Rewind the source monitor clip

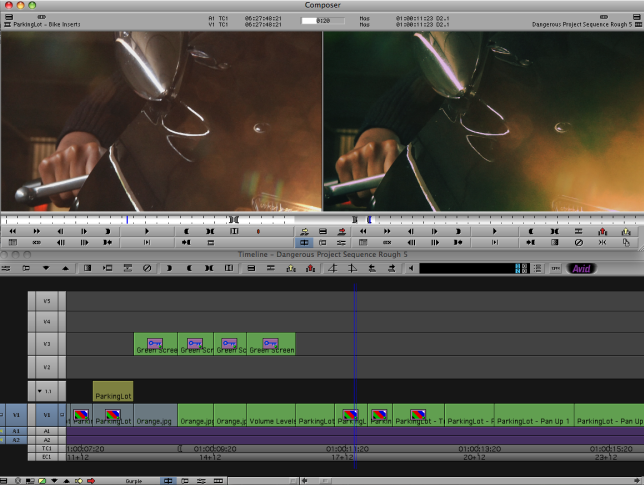13,232
